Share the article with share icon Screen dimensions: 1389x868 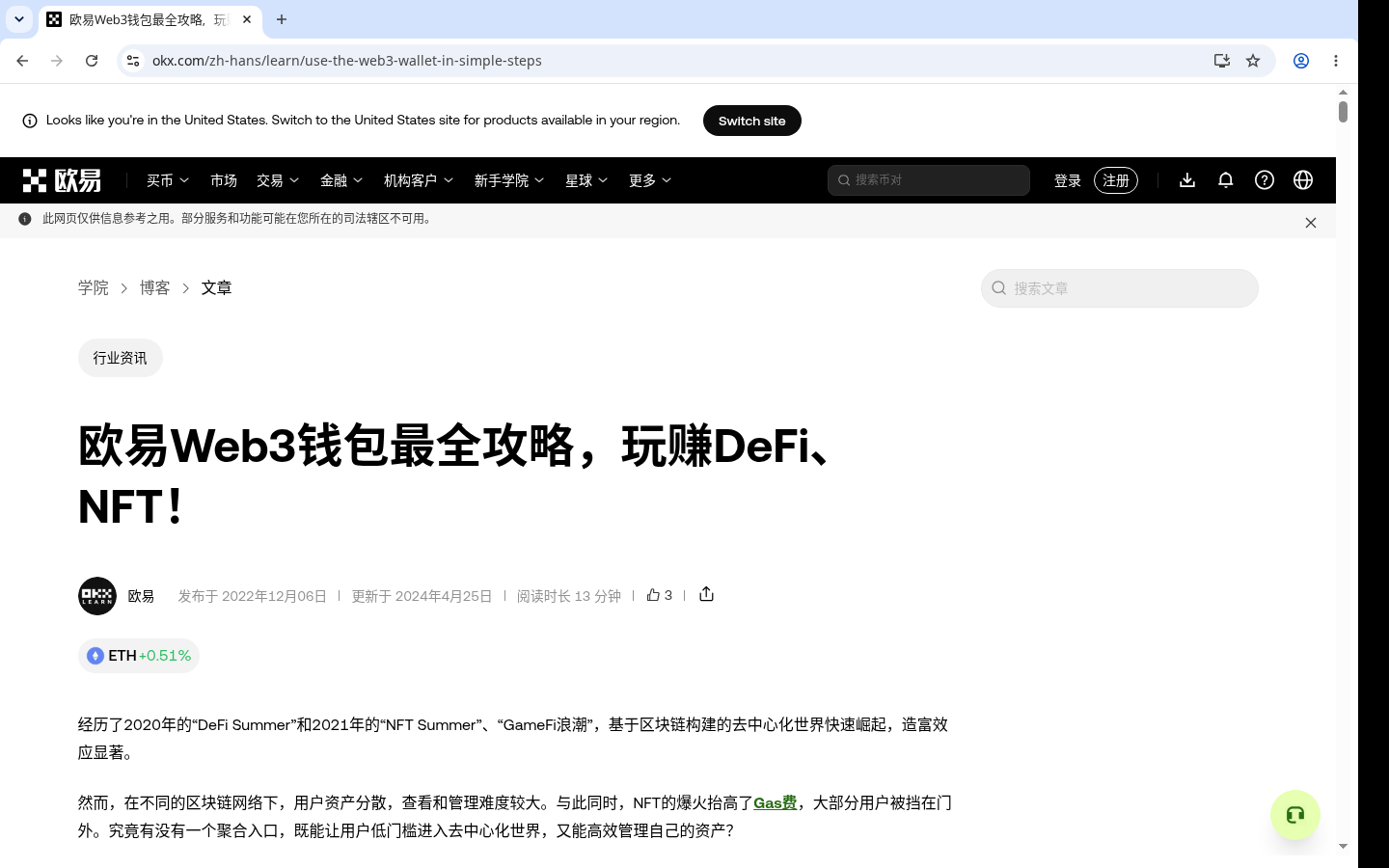(x=707, y=594)
